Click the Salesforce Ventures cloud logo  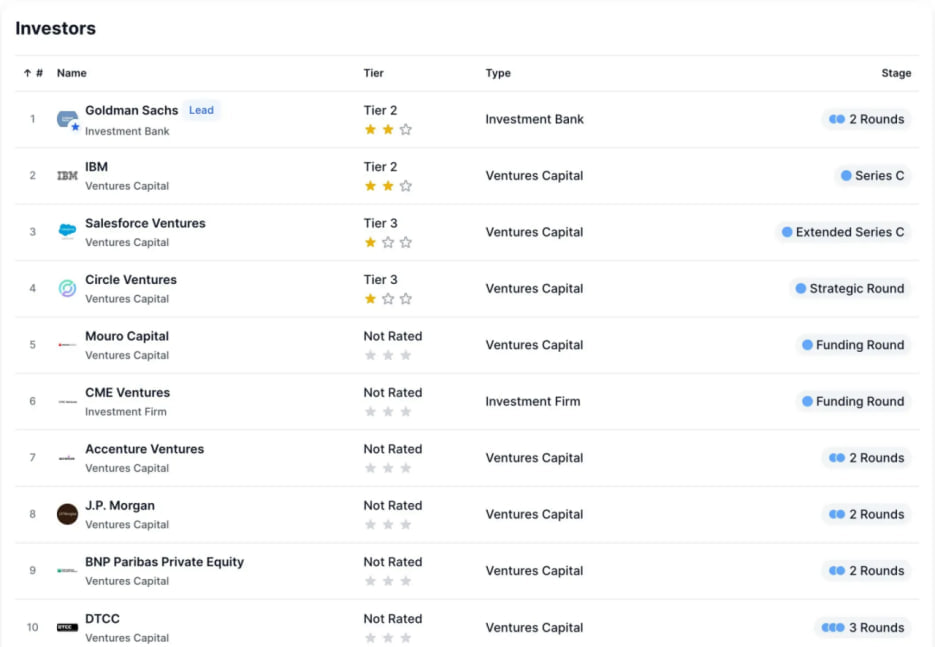[67, 232]
